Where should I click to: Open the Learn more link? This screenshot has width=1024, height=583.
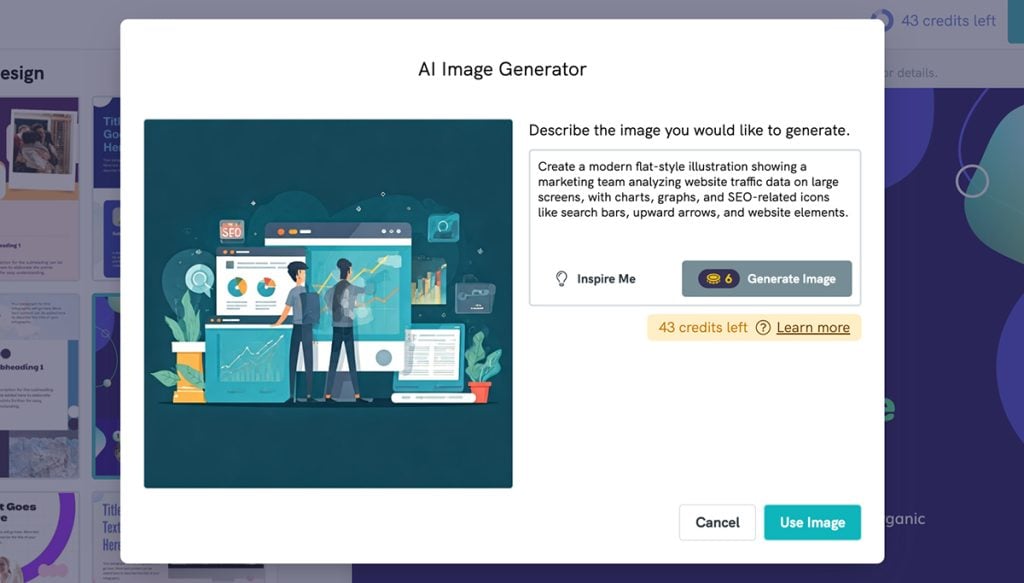click(812, 328)
